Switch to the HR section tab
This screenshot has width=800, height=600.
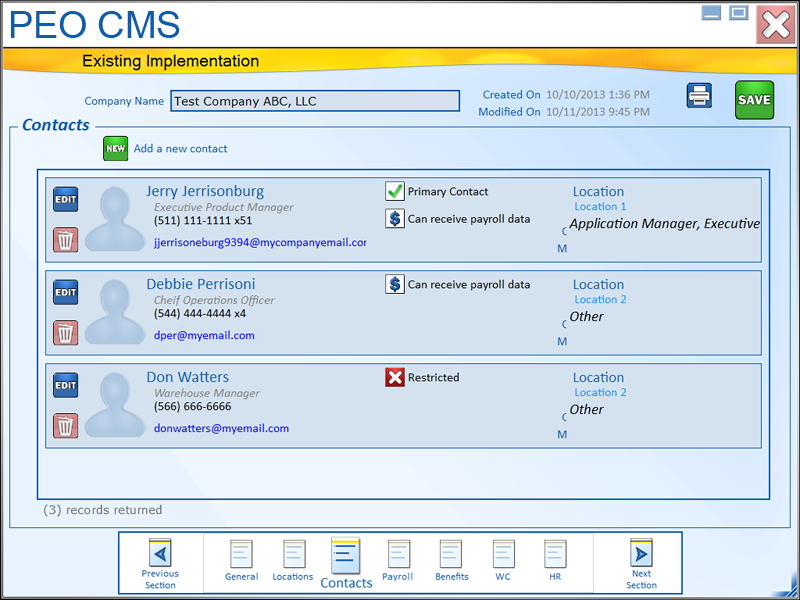click(x=555, y=561)
